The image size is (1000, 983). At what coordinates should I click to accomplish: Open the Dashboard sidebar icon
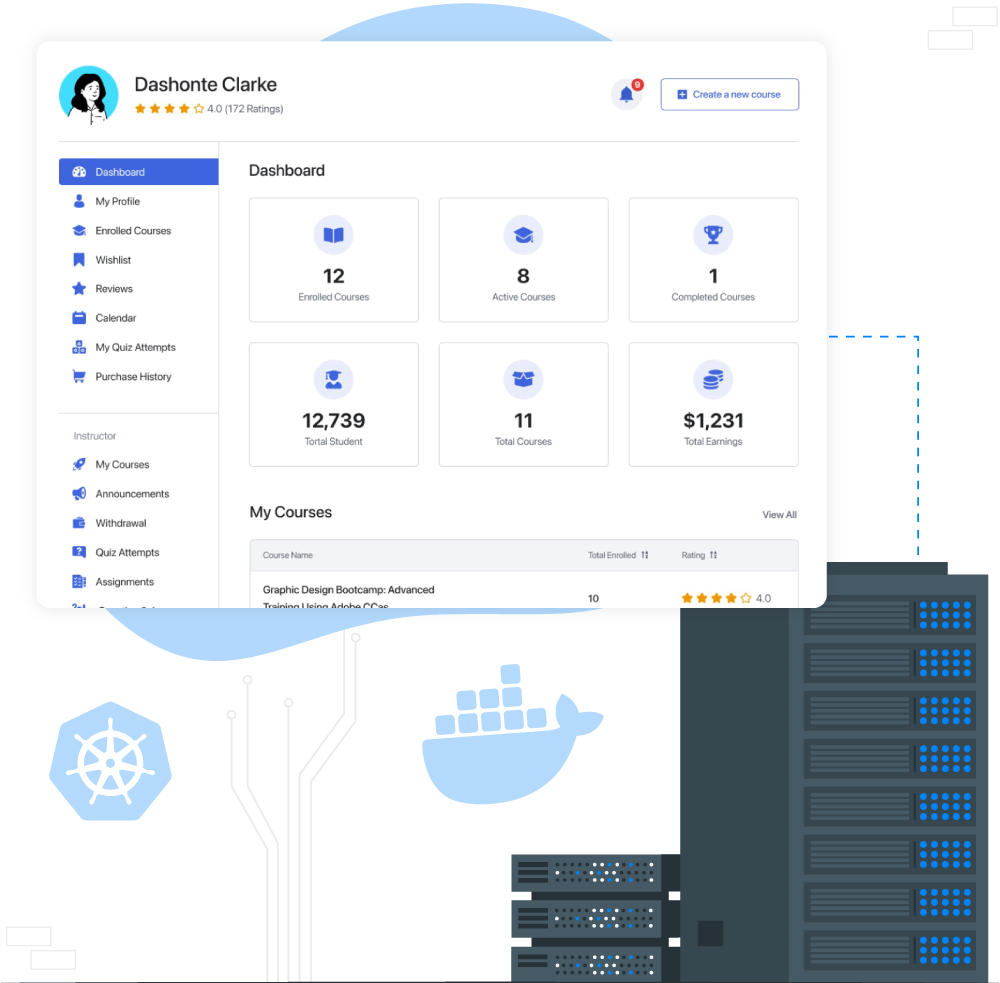pyautogui.click(x=79, y=171)
